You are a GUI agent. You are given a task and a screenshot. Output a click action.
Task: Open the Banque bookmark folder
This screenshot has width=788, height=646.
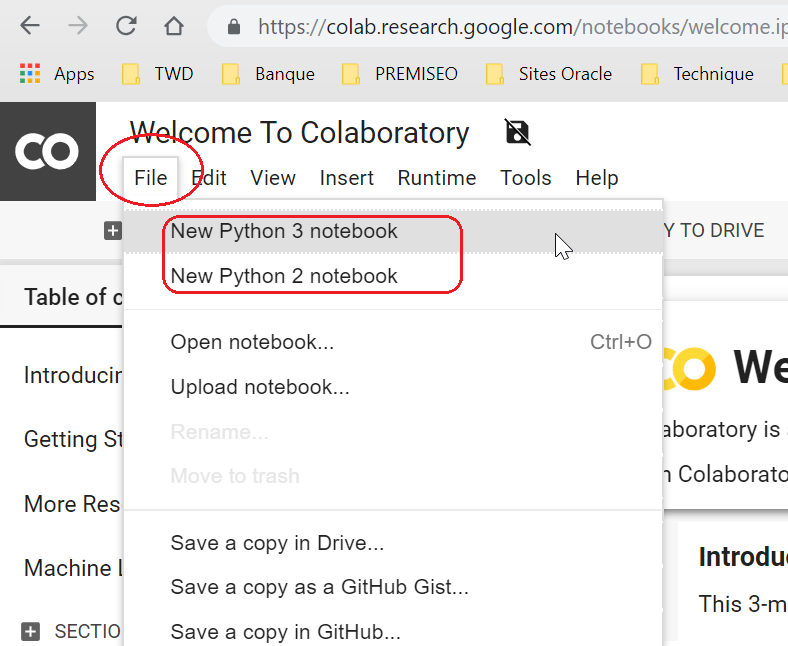pos(268,74)
